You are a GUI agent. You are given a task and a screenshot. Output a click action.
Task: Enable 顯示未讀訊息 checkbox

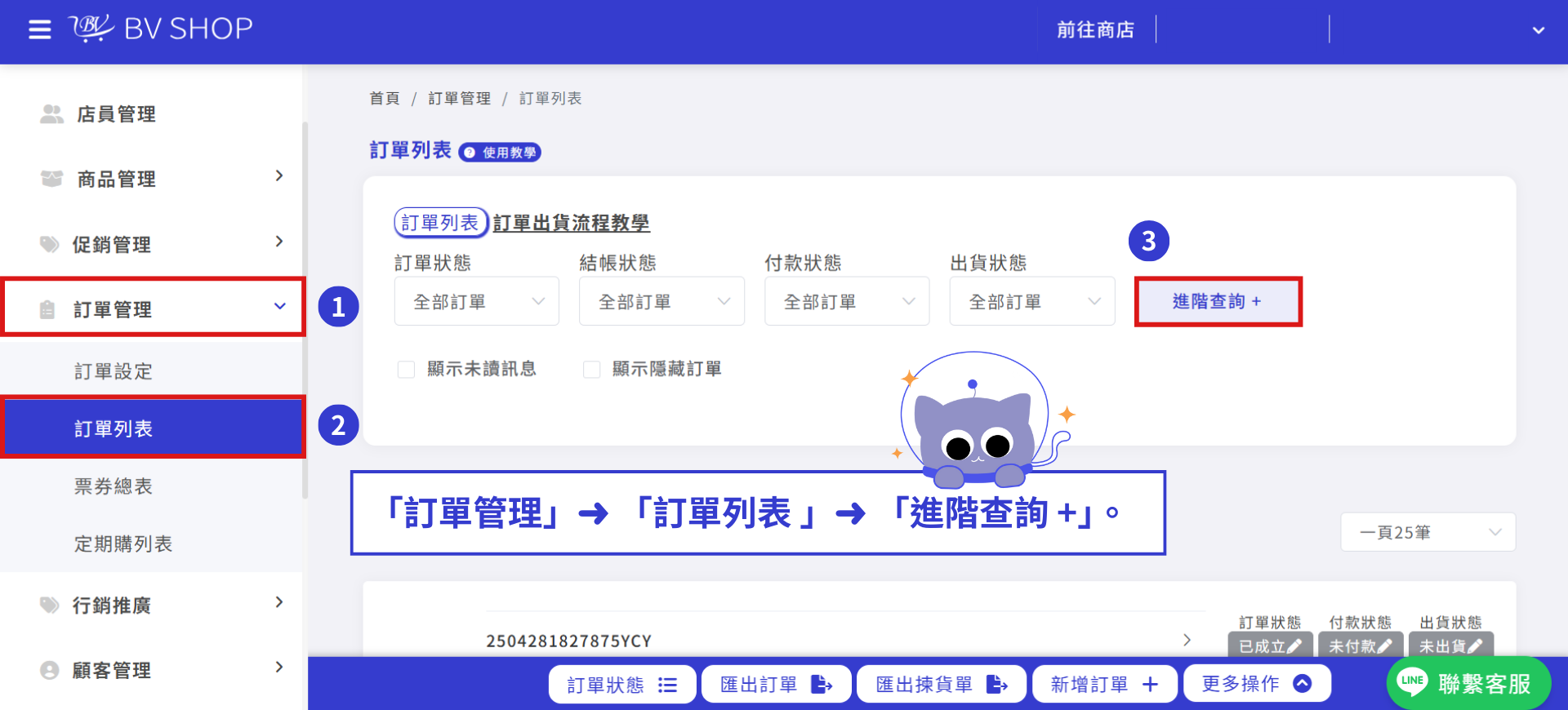click(x=406, y=370)
